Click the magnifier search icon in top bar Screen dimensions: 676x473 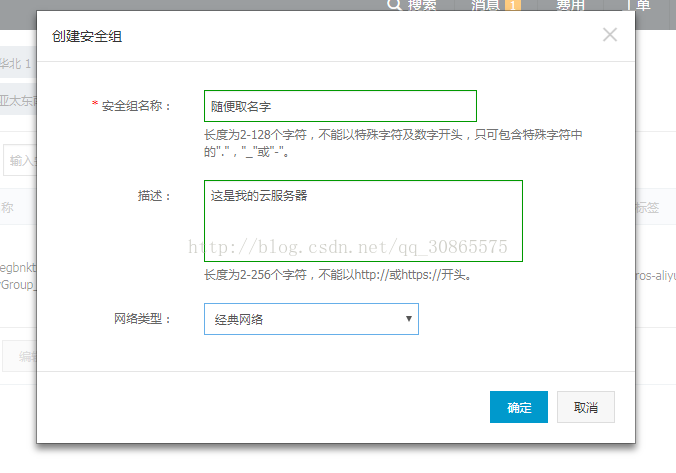pyautogui.click(x=394, y=5)
